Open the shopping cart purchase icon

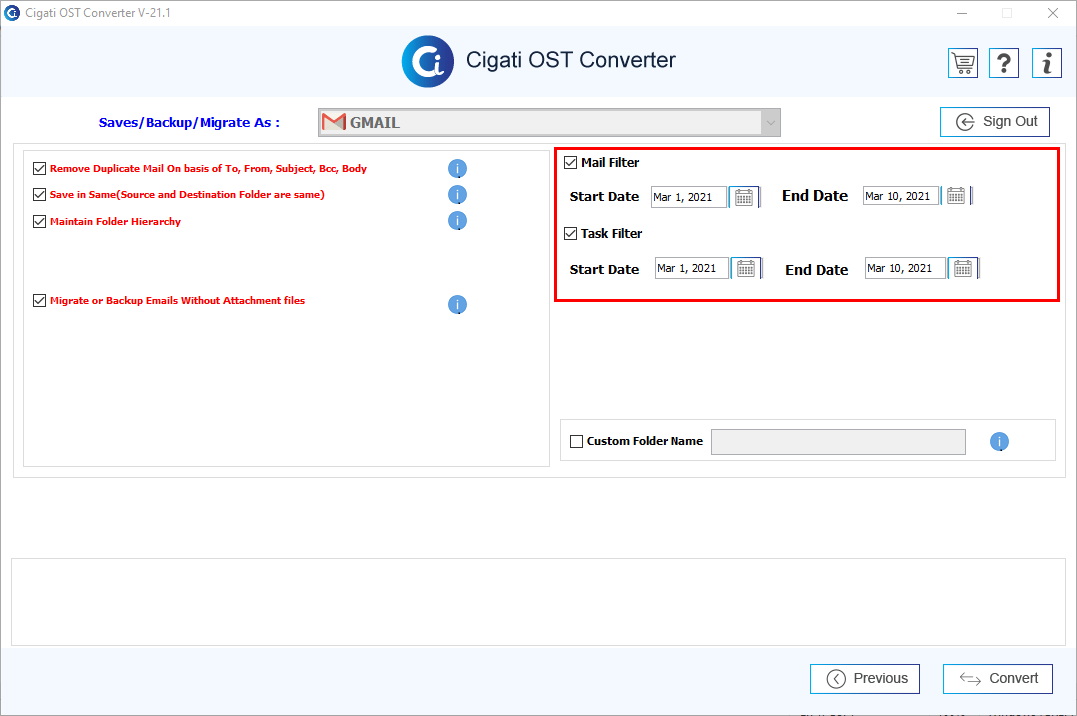963,63
